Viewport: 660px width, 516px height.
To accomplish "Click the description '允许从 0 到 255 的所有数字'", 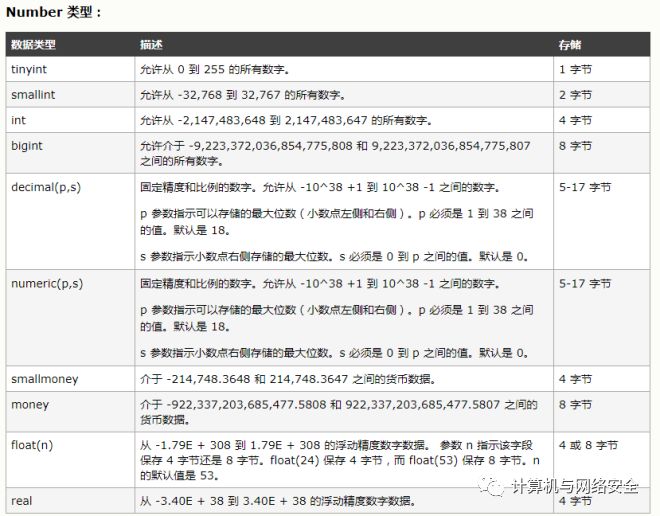I will point(215,69).
